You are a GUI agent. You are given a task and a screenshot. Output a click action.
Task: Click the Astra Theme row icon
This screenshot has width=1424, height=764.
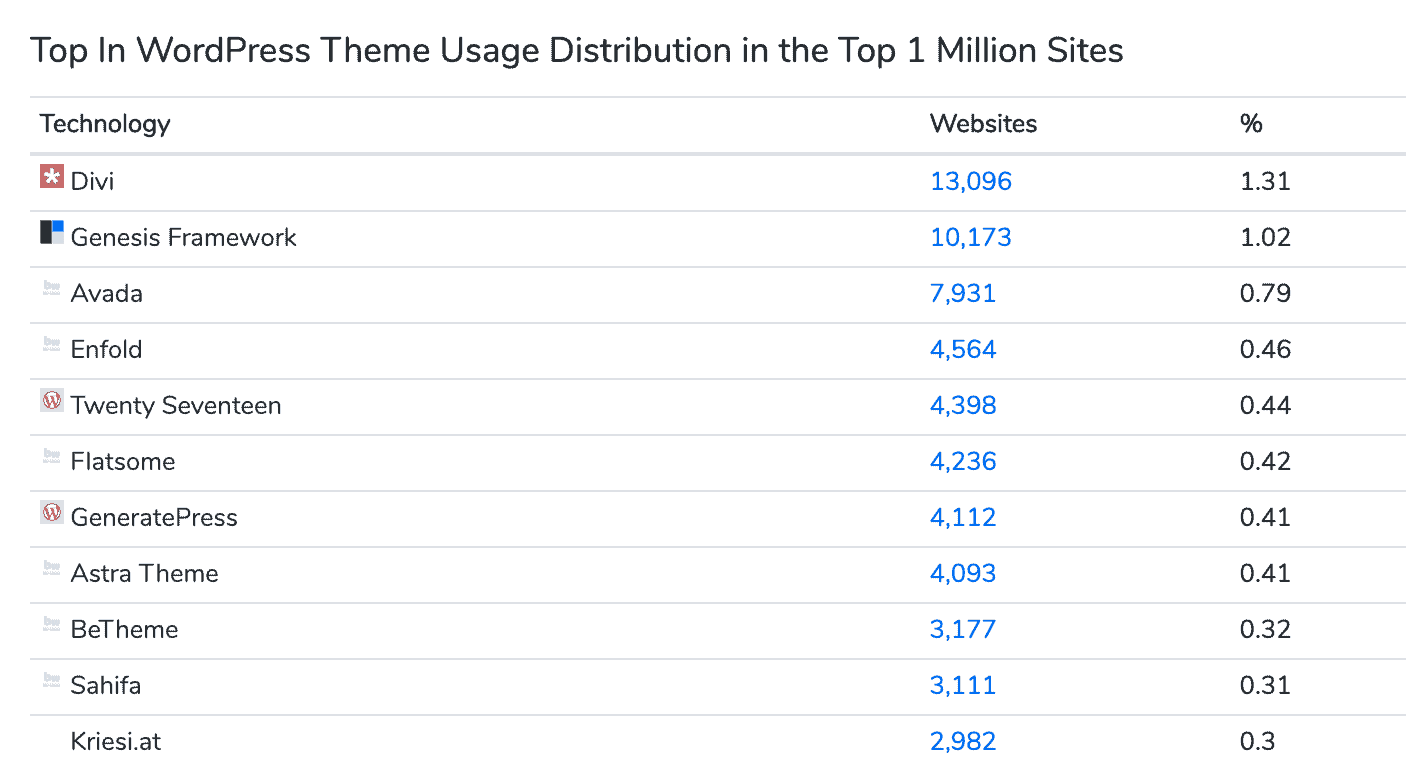pos(52,569)
